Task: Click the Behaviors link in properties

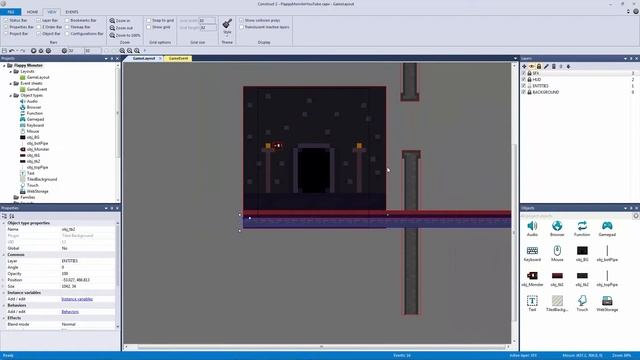Action: tap(70, 312)
